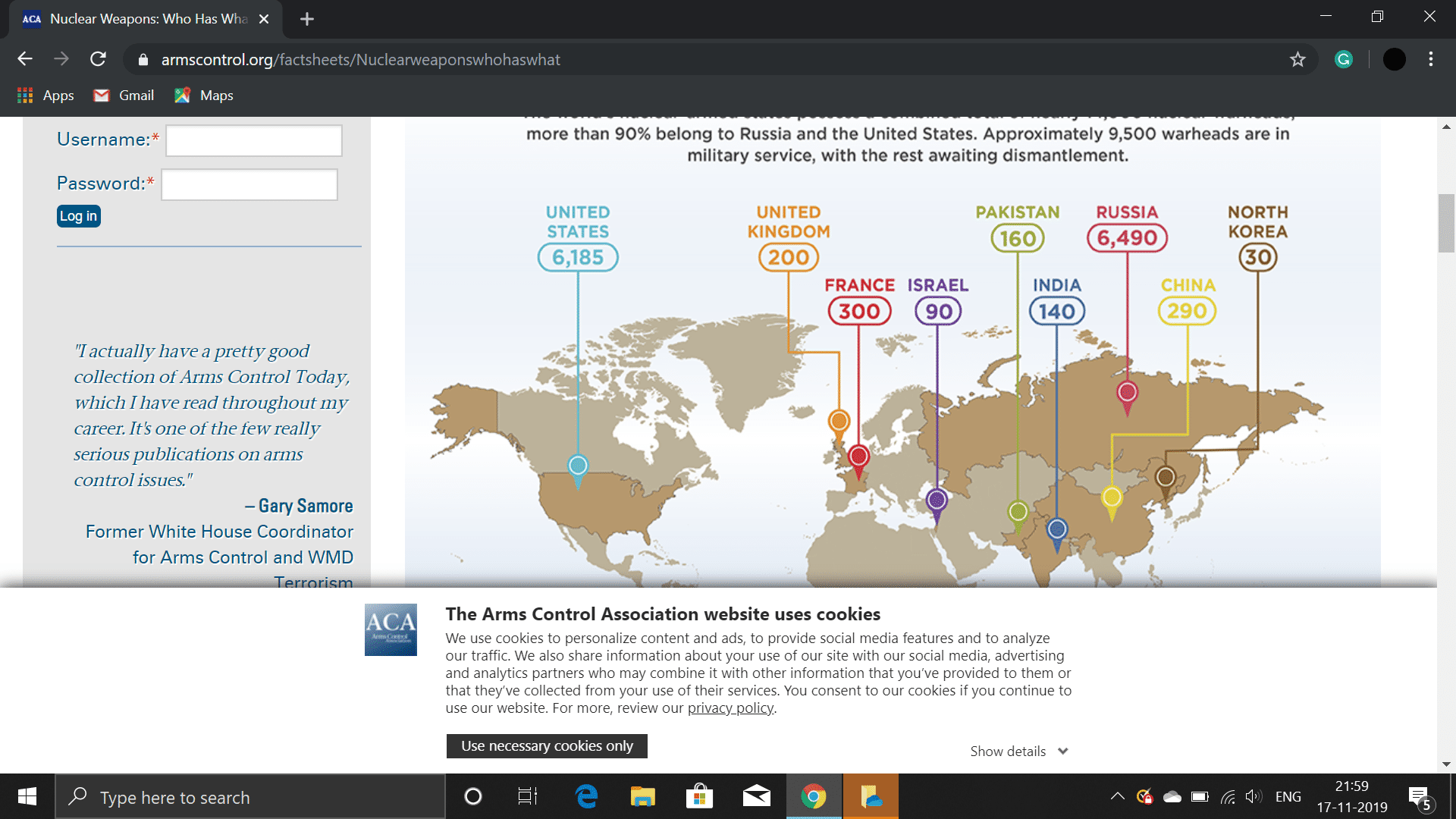Accept necessary cookies only

[x=547, y=745]
